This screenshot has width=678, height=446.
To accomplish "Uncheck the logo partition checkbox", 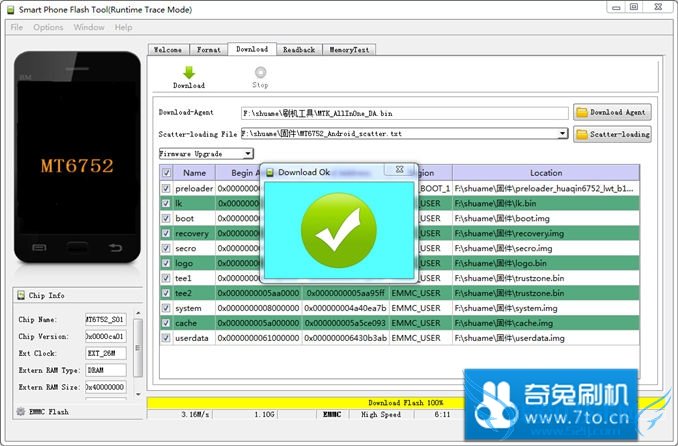I will [x=166, y=263].
